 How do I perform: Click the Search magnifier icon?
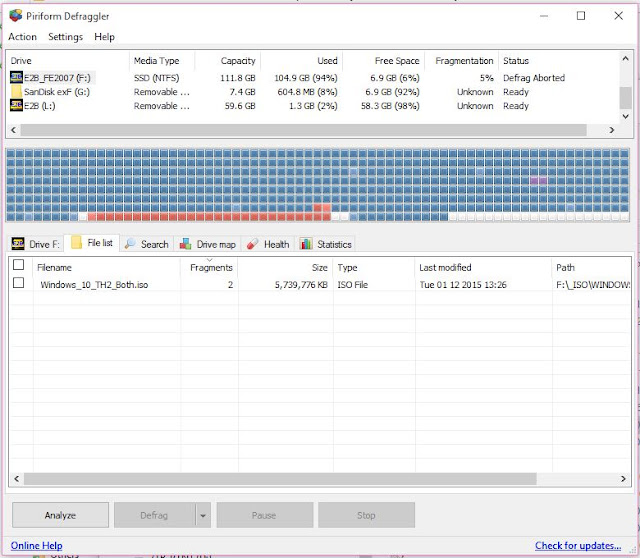[130, 244]
